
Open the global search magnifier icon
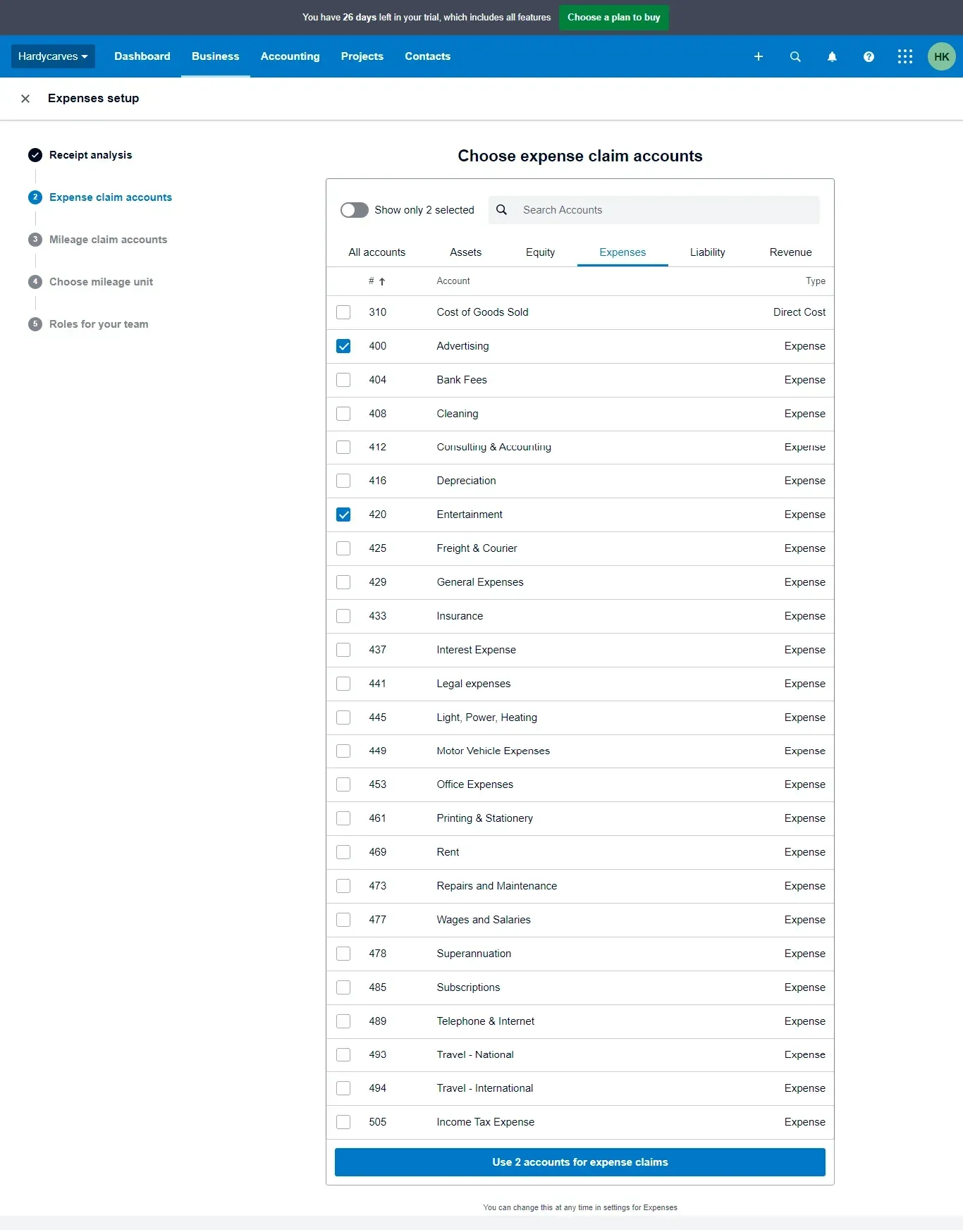pos(795,56)
